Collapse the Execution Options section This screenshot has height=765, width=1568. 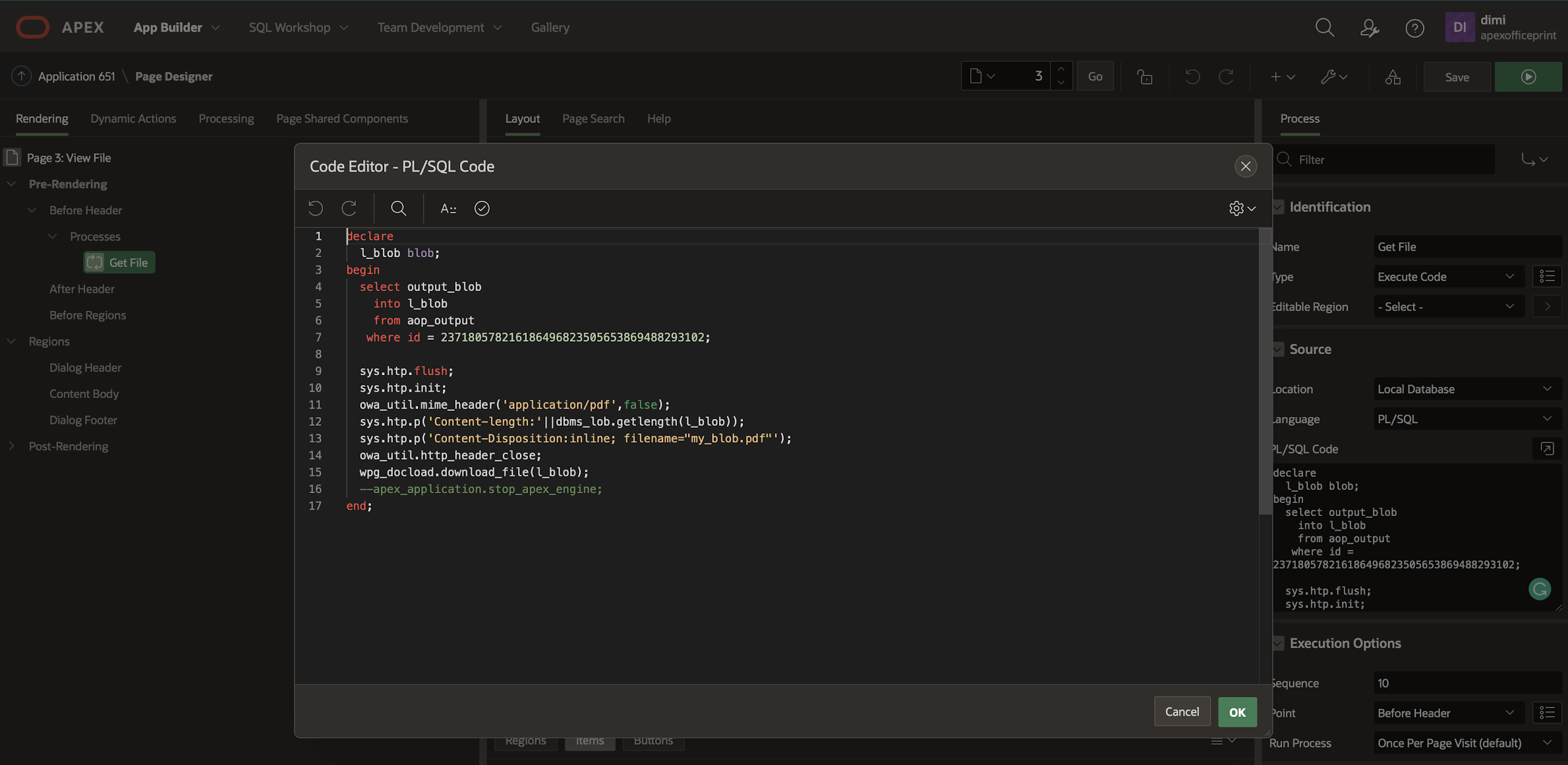tap(1278, 643)
